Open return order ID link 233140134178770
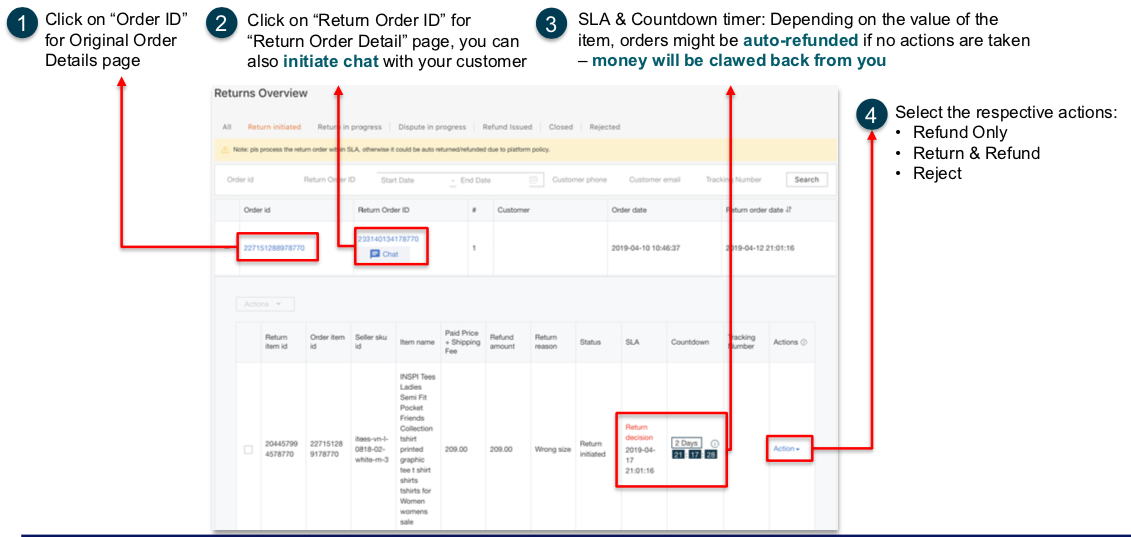Screen dimensions: 1131x537 pos(388,239)
